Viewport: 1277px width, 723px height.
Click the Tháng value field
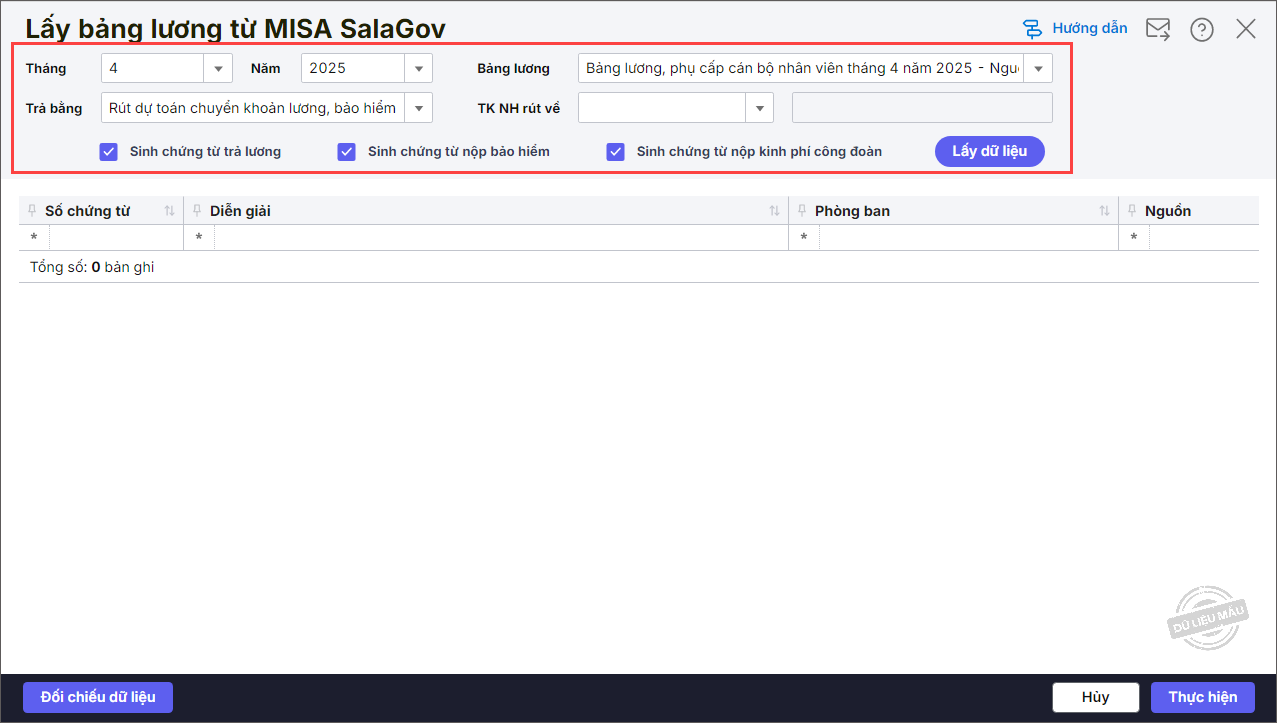point(153,68)
